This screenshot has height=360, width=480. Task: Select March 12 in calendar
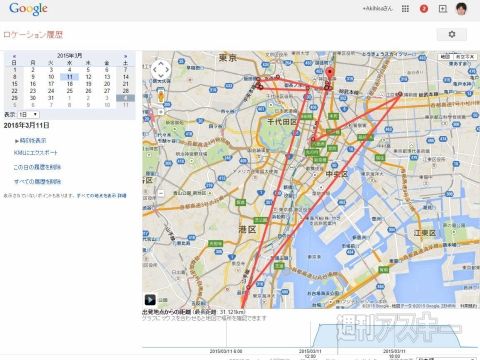pyautogui.click(x=88, y=77)
